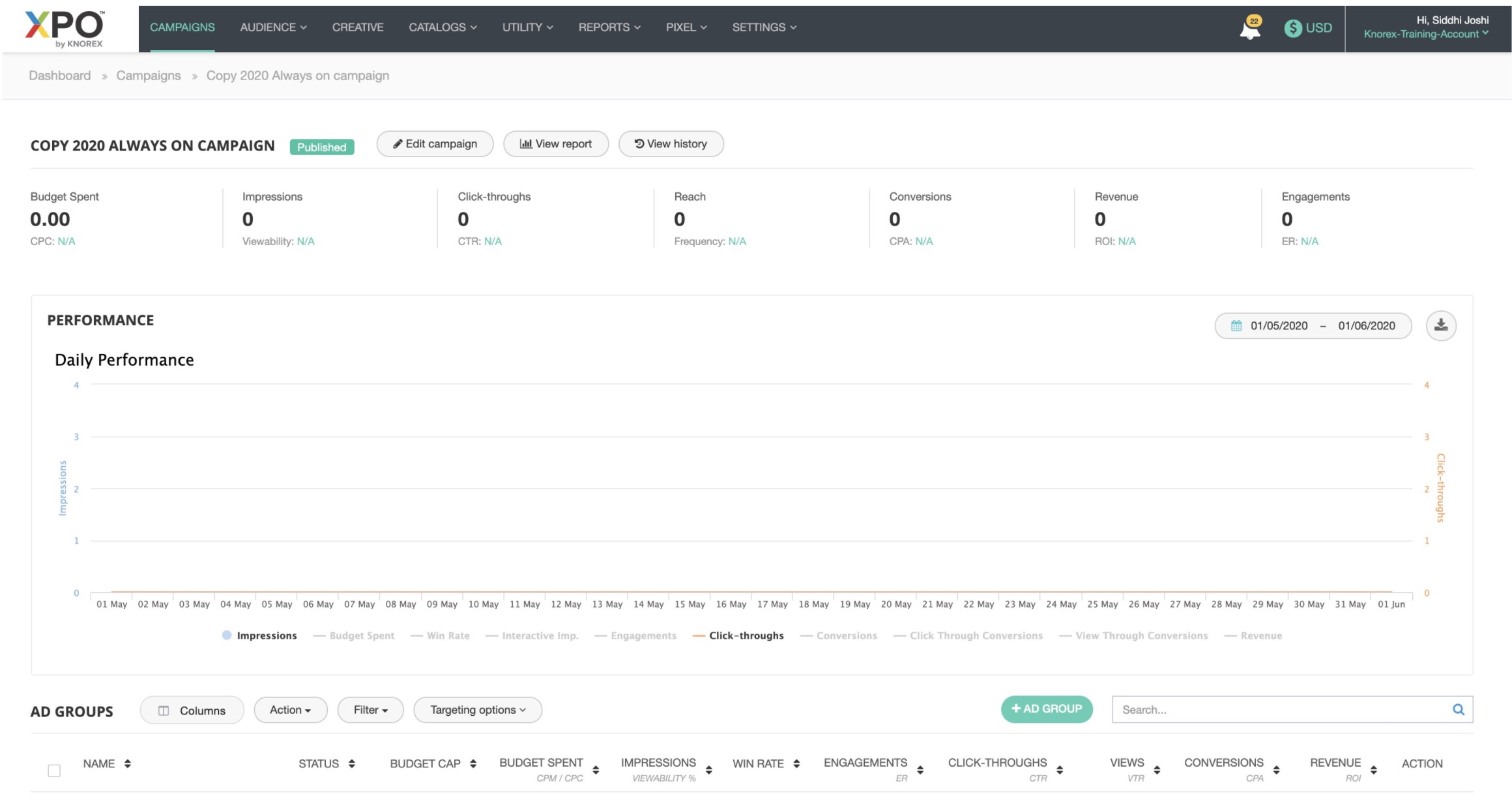The width and height of the screenshot is (1512, 811).
Task: Expand Knorex-Training-Account switcher
Action: point(1425,34)
